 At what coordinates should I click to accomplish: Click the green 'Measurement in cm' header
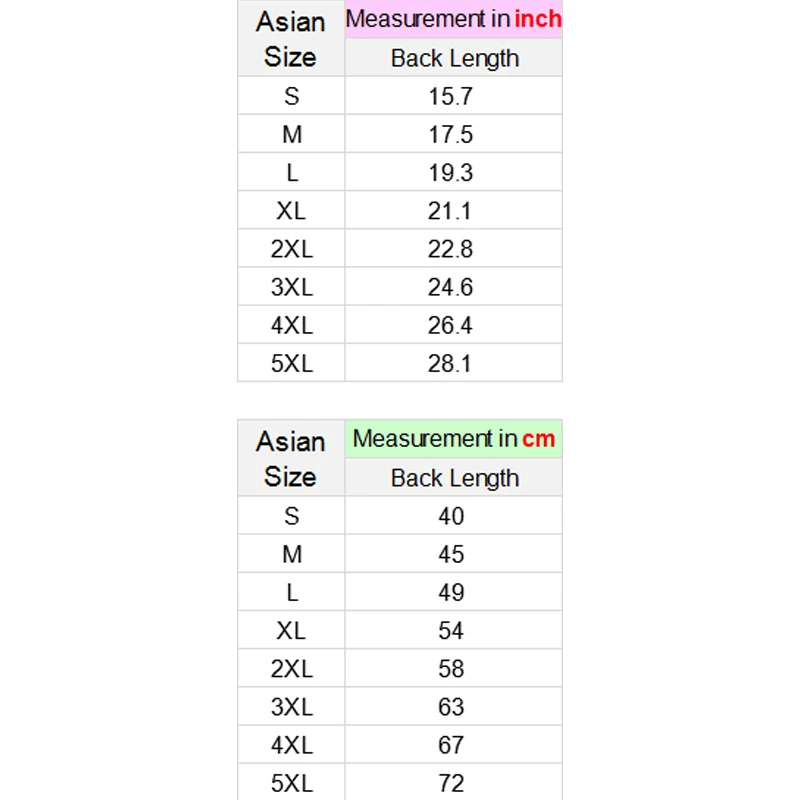(x=454, y=439)
